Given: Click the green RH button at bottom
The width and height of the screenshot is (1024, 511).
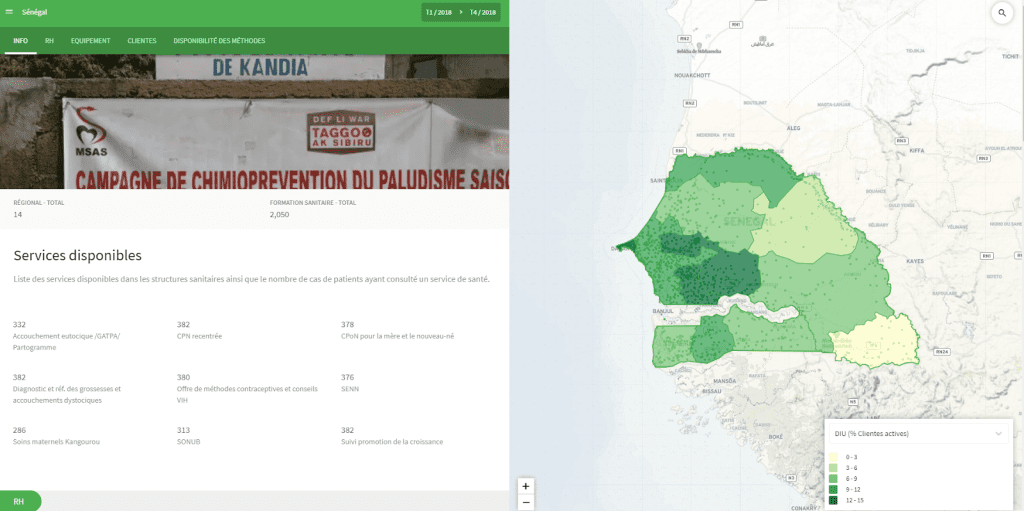Looking at the screenshot, I should (19, 501).
